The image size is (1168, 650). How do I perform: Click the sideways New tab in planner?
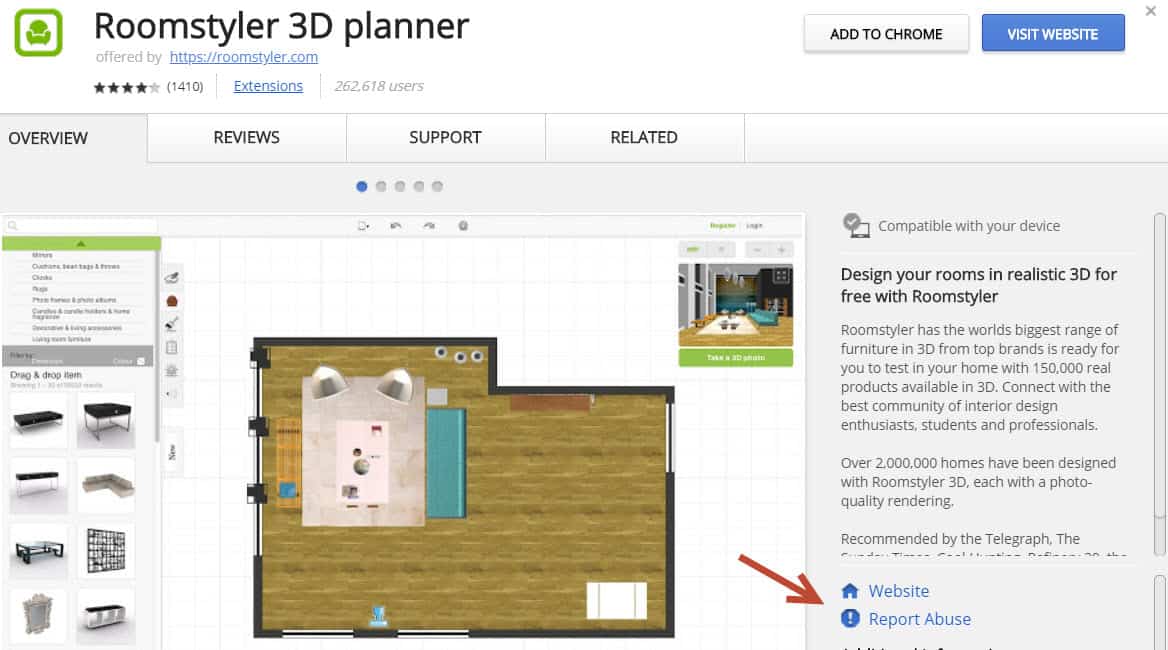pyautogui.click(x=171, y=451)
